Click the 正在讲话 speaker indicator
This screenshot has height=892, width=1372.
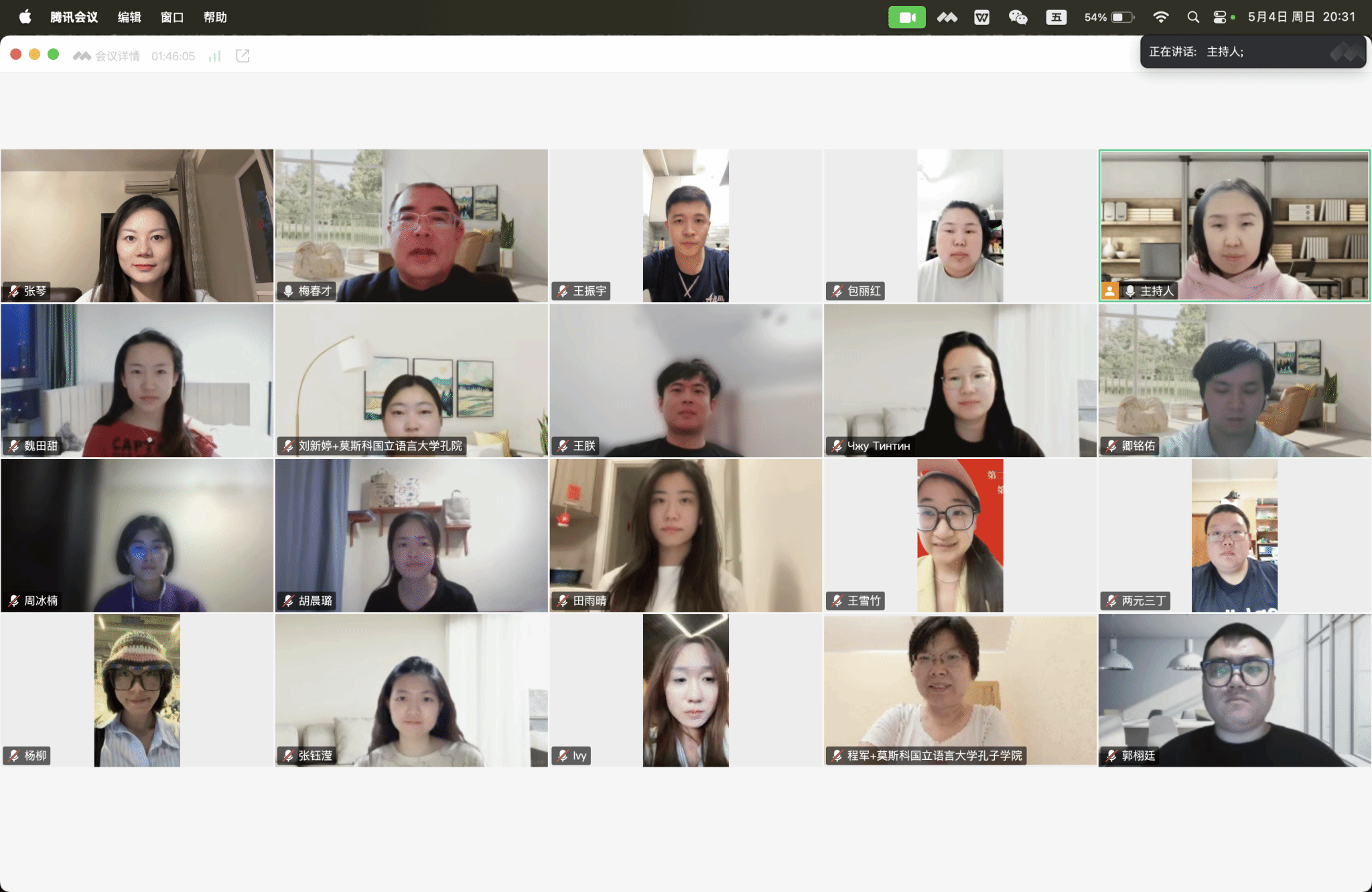(x=1253, y=52)
